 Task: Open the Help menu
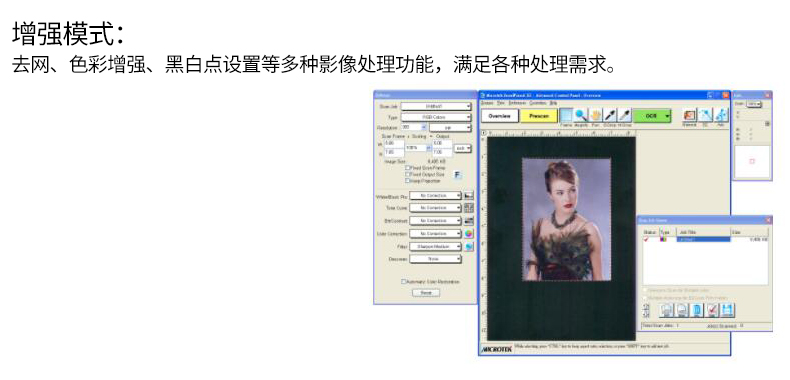tap(553, 102)
